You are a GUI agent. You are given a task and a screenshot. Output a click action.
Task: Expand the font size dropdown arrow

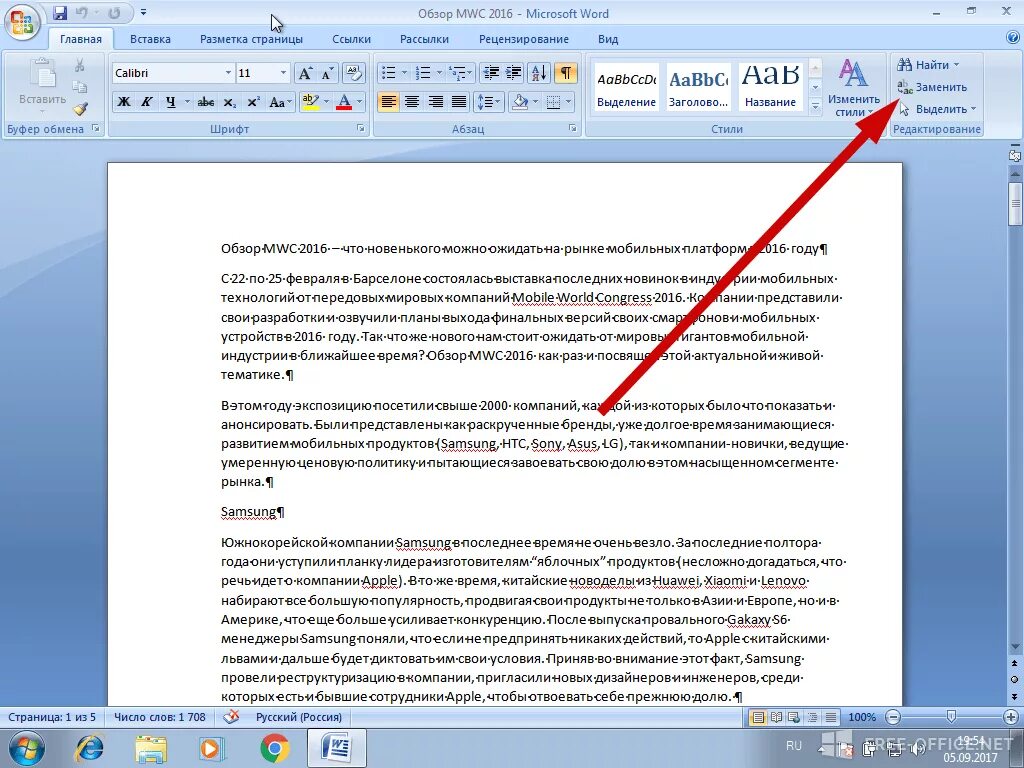pos(283,72)
